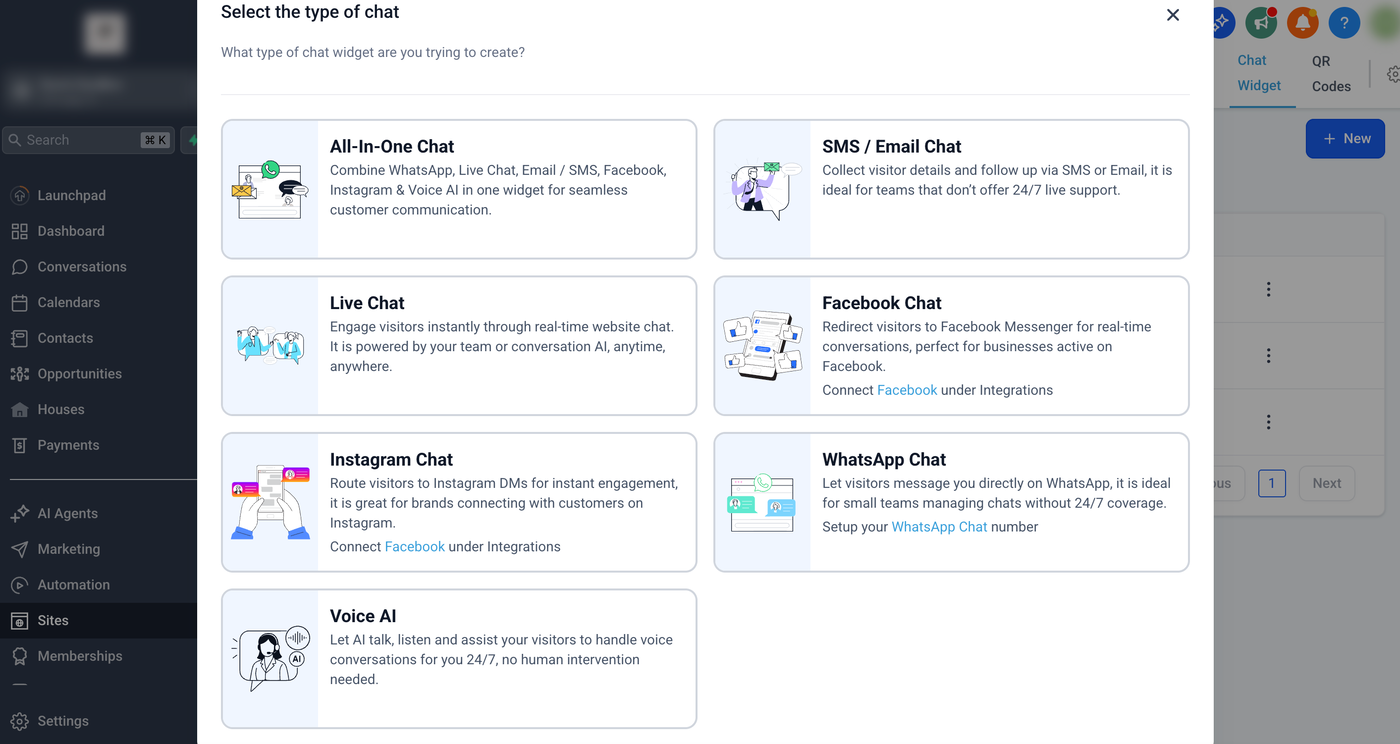Open the Facebook link under Instagram Chat

414,547
